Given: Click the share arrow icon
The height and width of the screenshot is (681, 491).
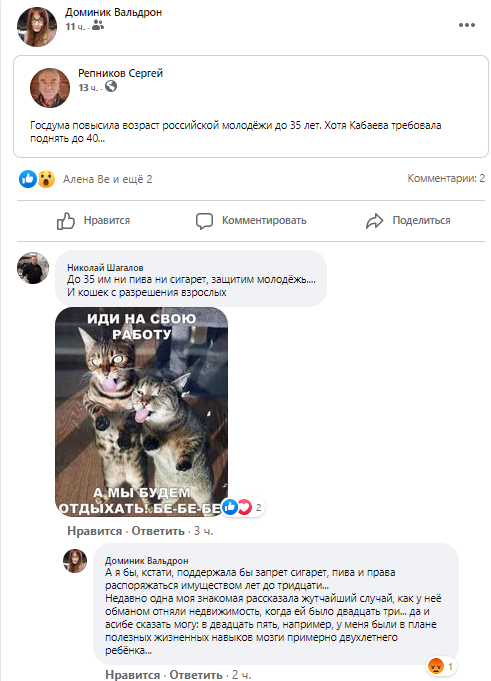Looking at the screenshot, I should click(374, 221).
